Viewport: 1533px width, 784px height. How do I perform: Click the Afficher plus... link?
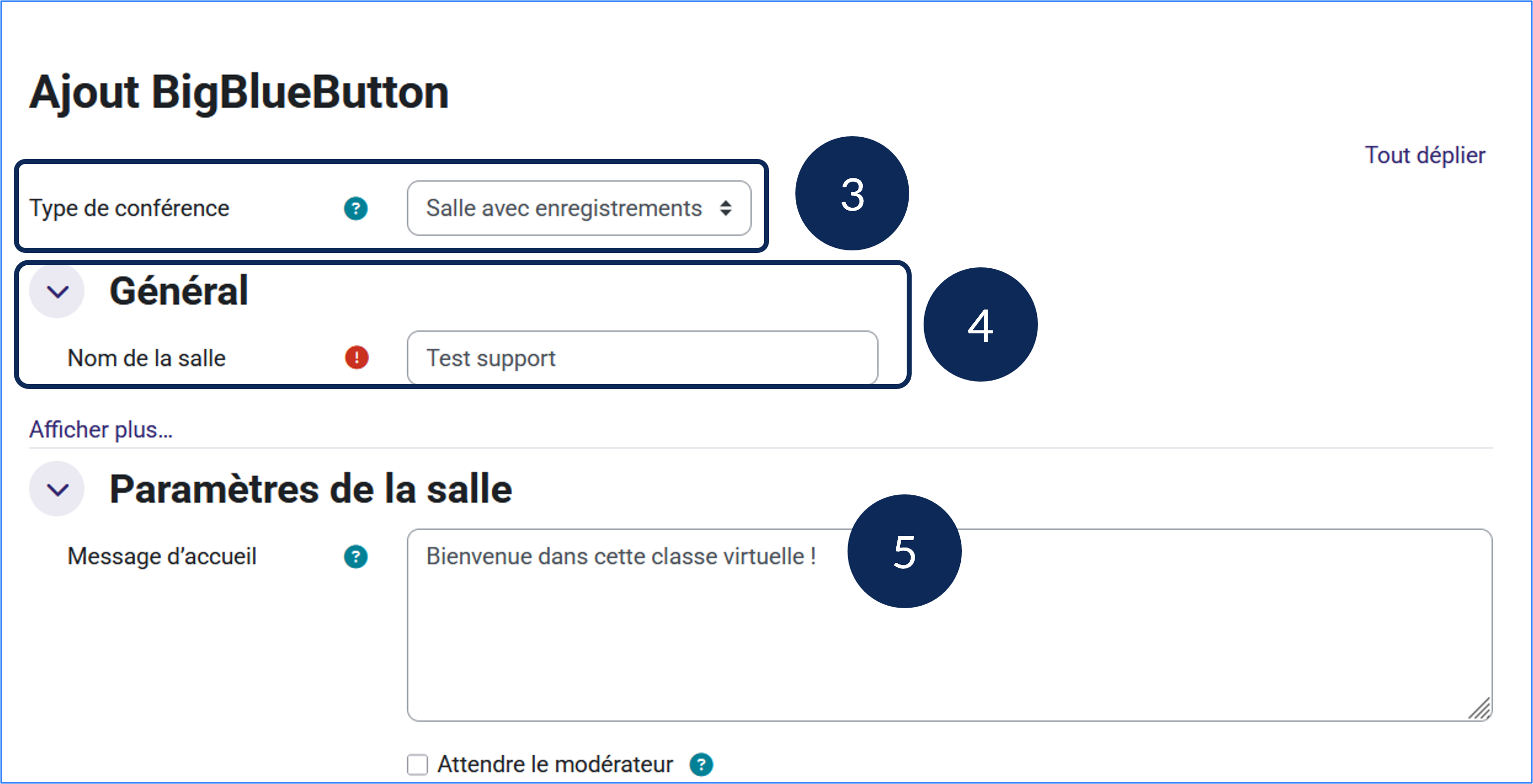tap(101, 429)
